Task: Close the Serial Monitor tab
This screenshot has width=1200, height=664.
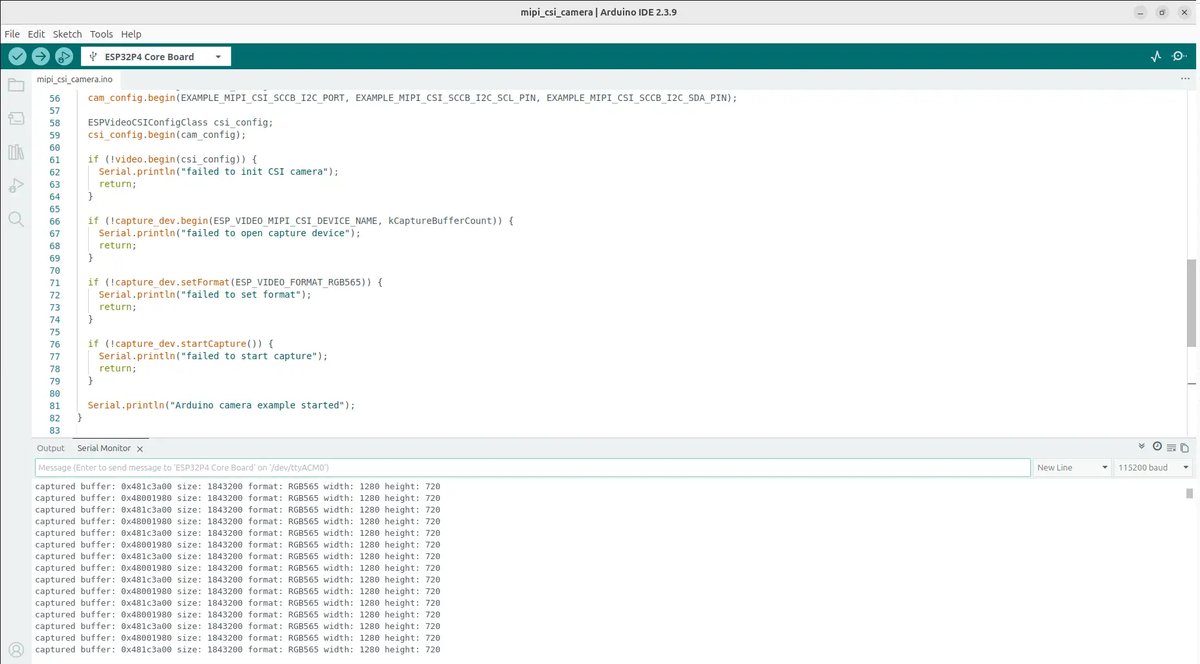Action: tap(140, 449)
